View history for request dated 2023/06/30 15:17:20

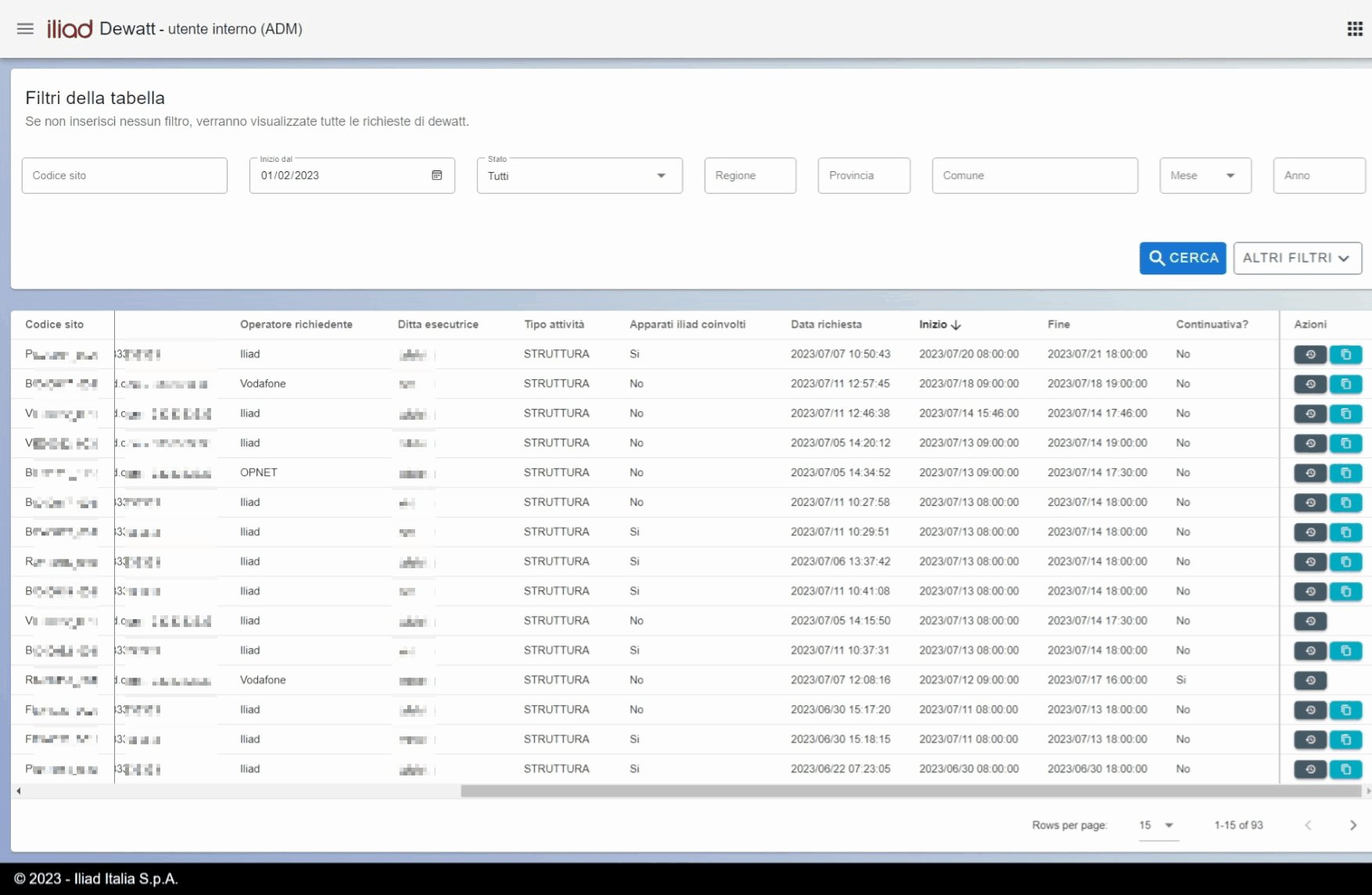(x=1310, y=711)
